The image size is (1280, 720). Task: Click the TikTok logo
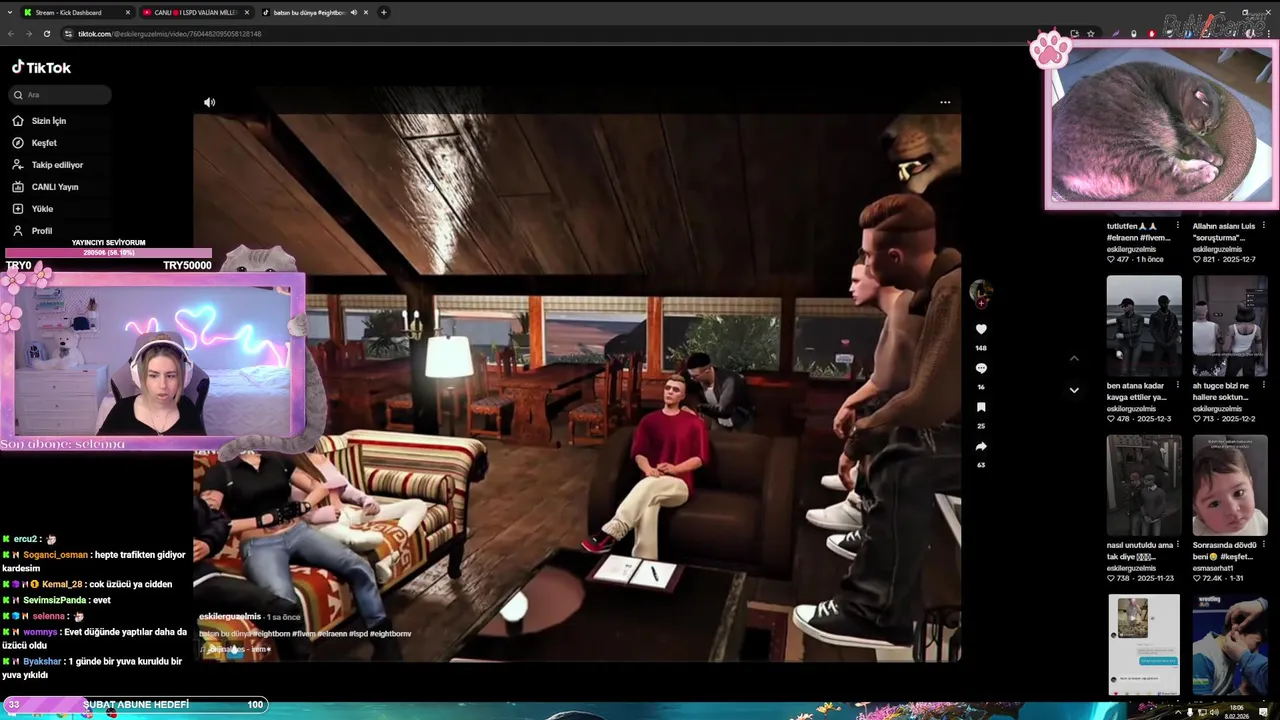(x=41, y=67)
